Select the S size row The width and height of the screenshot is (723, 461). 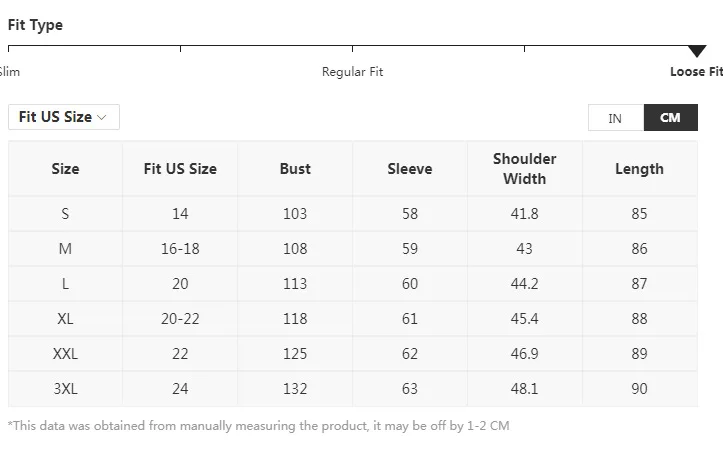coord(65,214)
